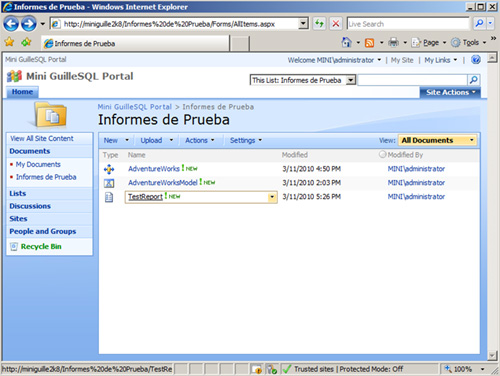Open the TestReport item dropdown arrow

point(272,197)
